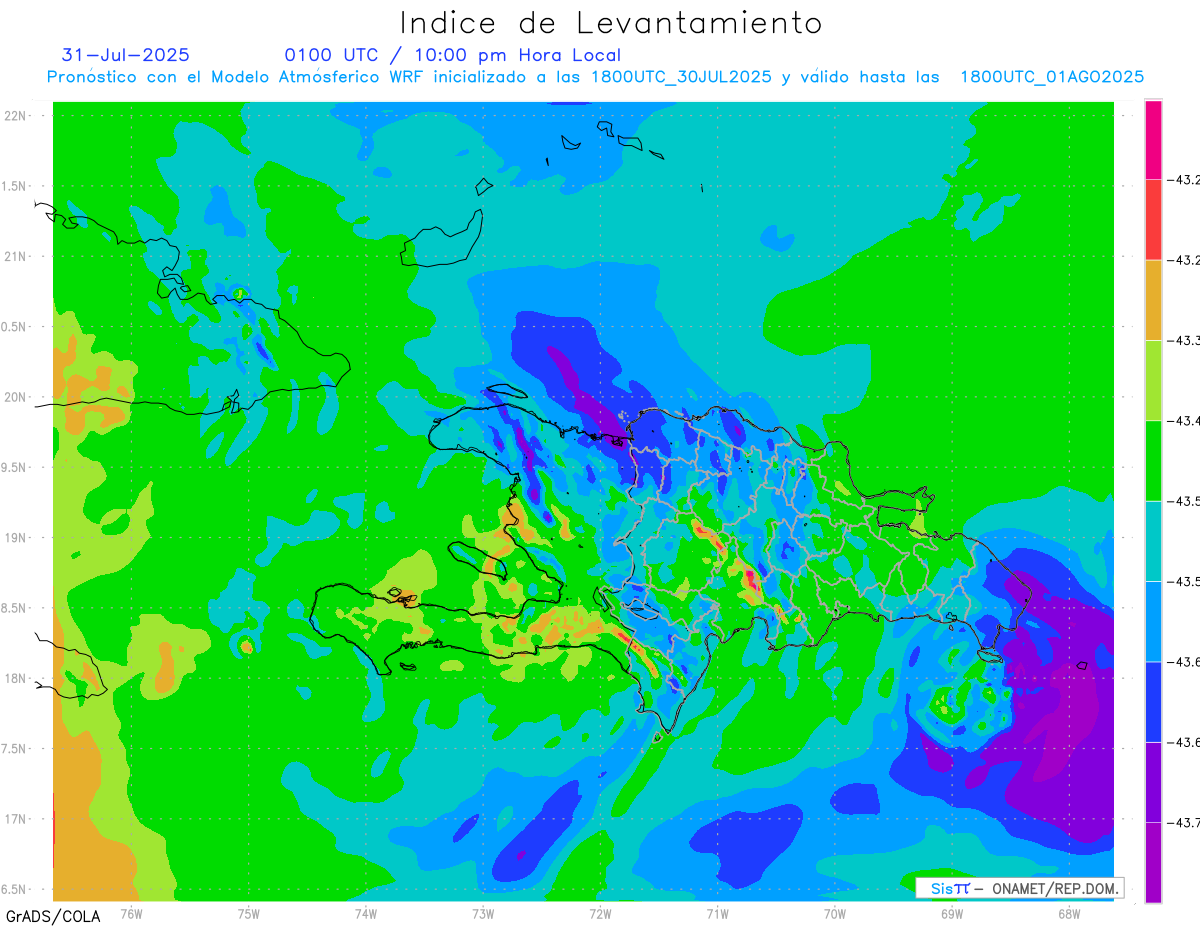The width and height of the screenshot is (1200, 927).
Task: Pick the dark blue swatch in the color scale
Action: 1153,701
